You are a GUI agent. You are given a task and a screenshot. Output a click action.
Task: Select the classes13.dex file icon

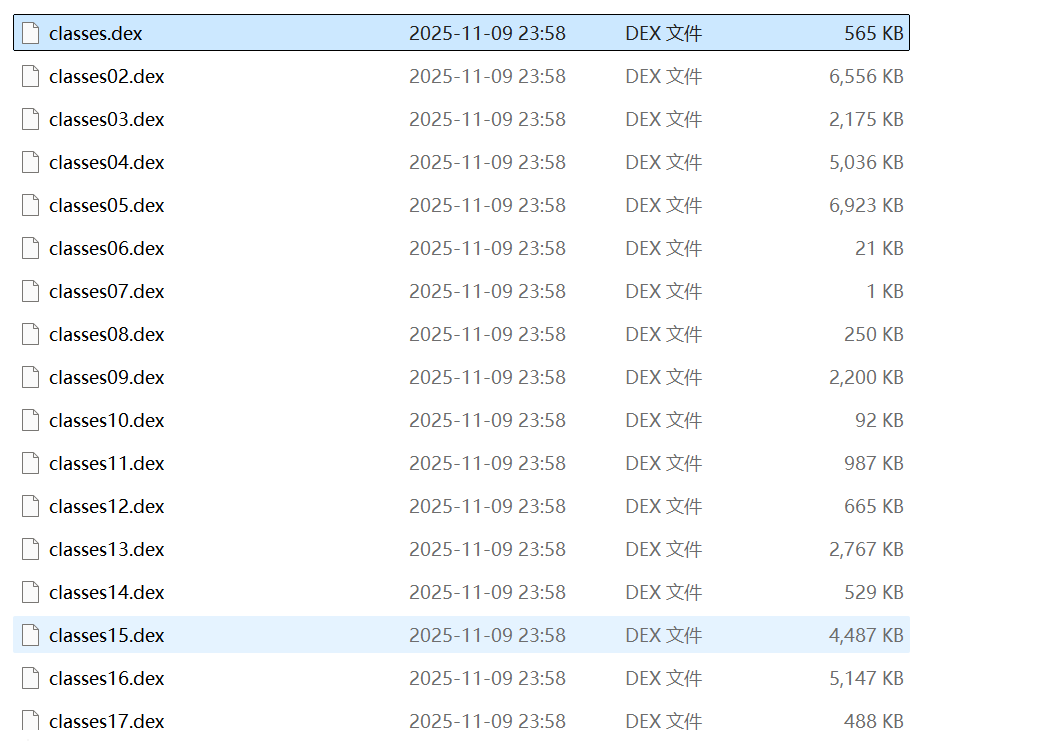[30, 549]
